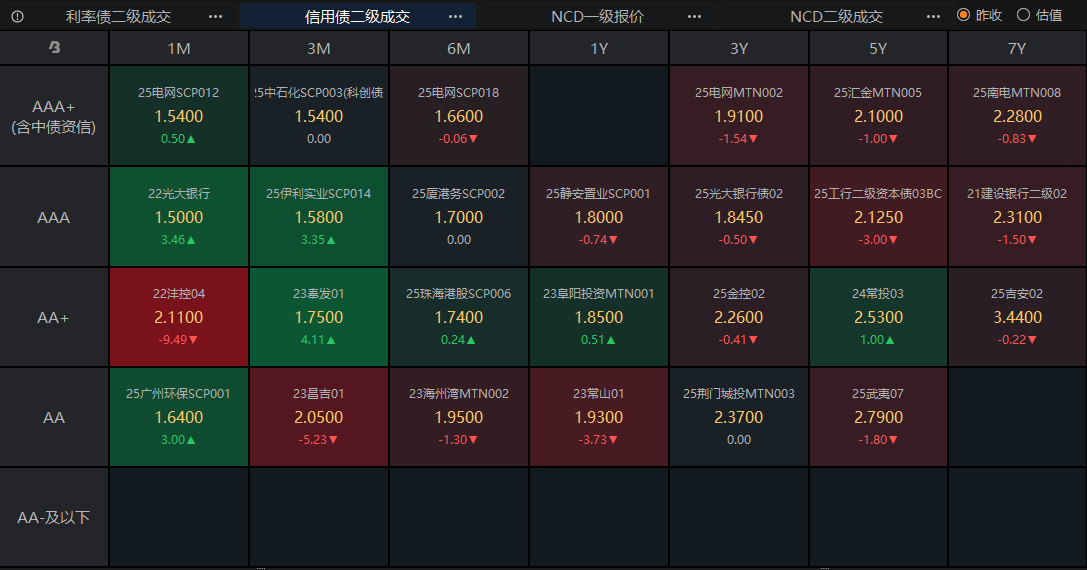Click the info icon in top-left corner
Viewport: 1087px width, 570px height.
tap(17, 16)
